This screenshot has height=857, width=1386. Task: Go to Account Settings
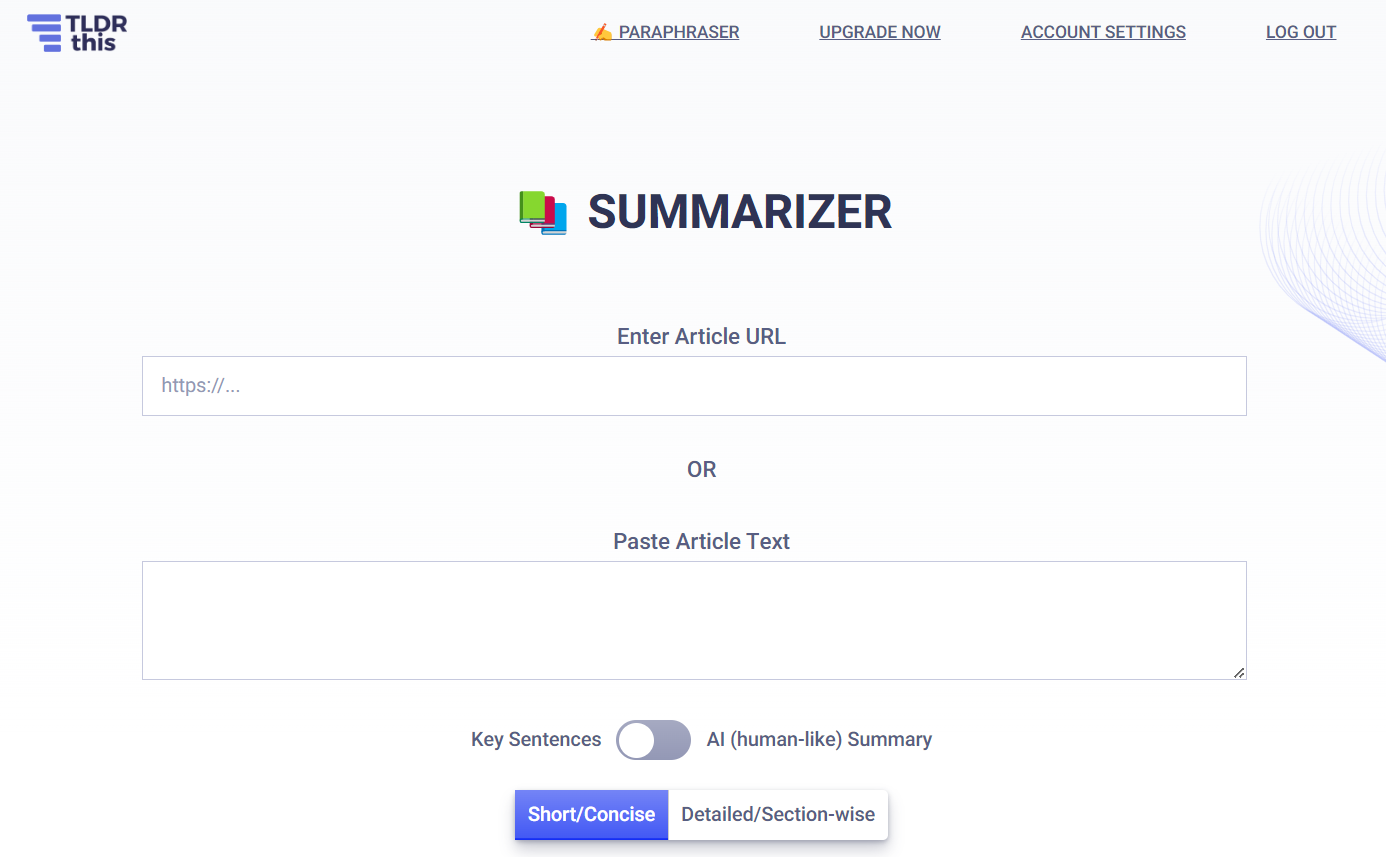point(1103,32)
